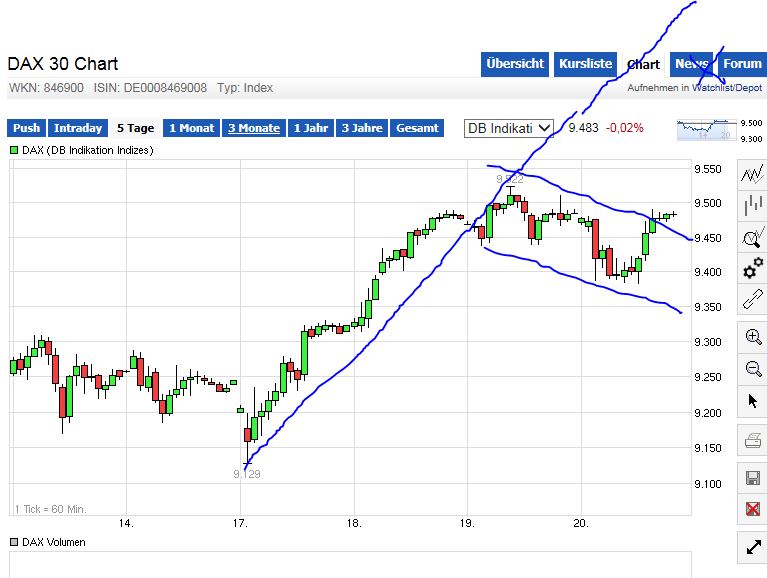
Task: Toggle the Push live update button
Action: (26, 128)
